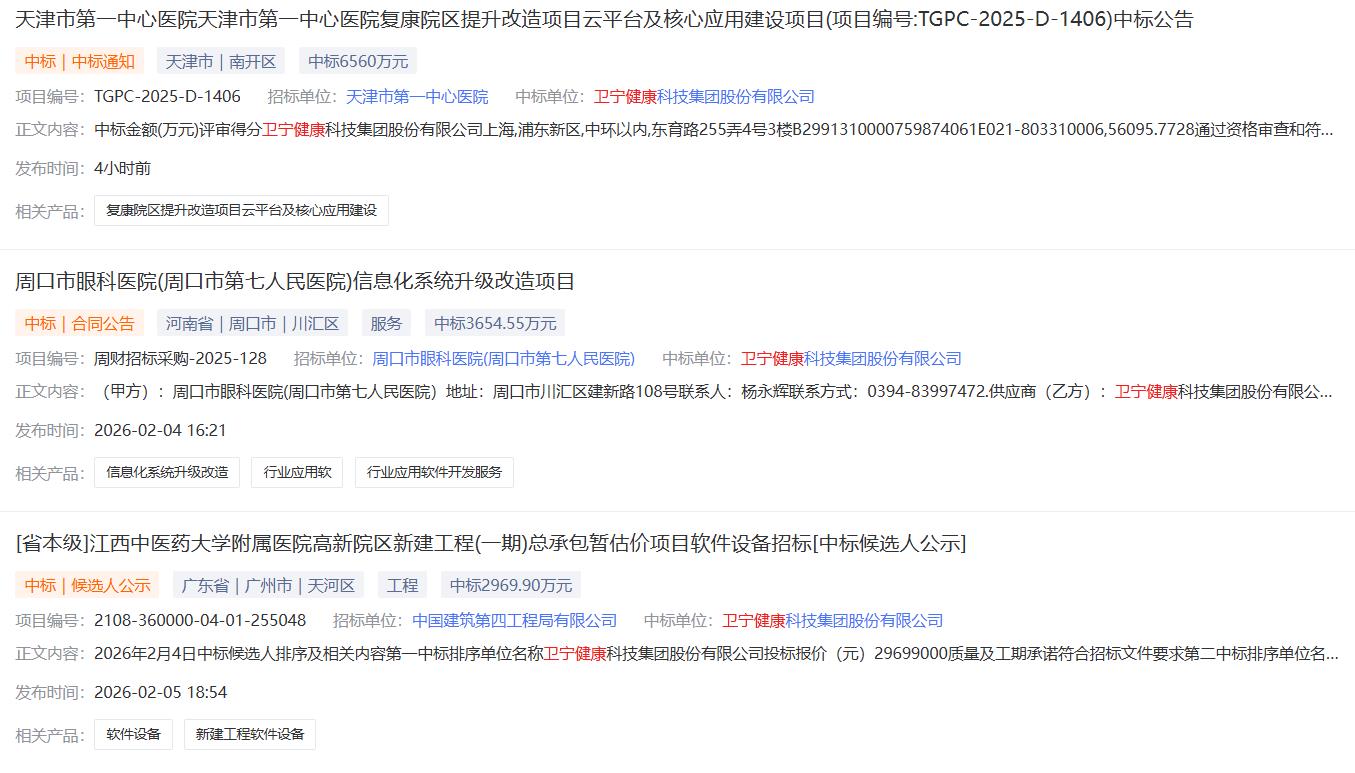
Task: Click the 中标 | 候选人公示 tag
Action: pyautogui.click(x=88, y=585)
